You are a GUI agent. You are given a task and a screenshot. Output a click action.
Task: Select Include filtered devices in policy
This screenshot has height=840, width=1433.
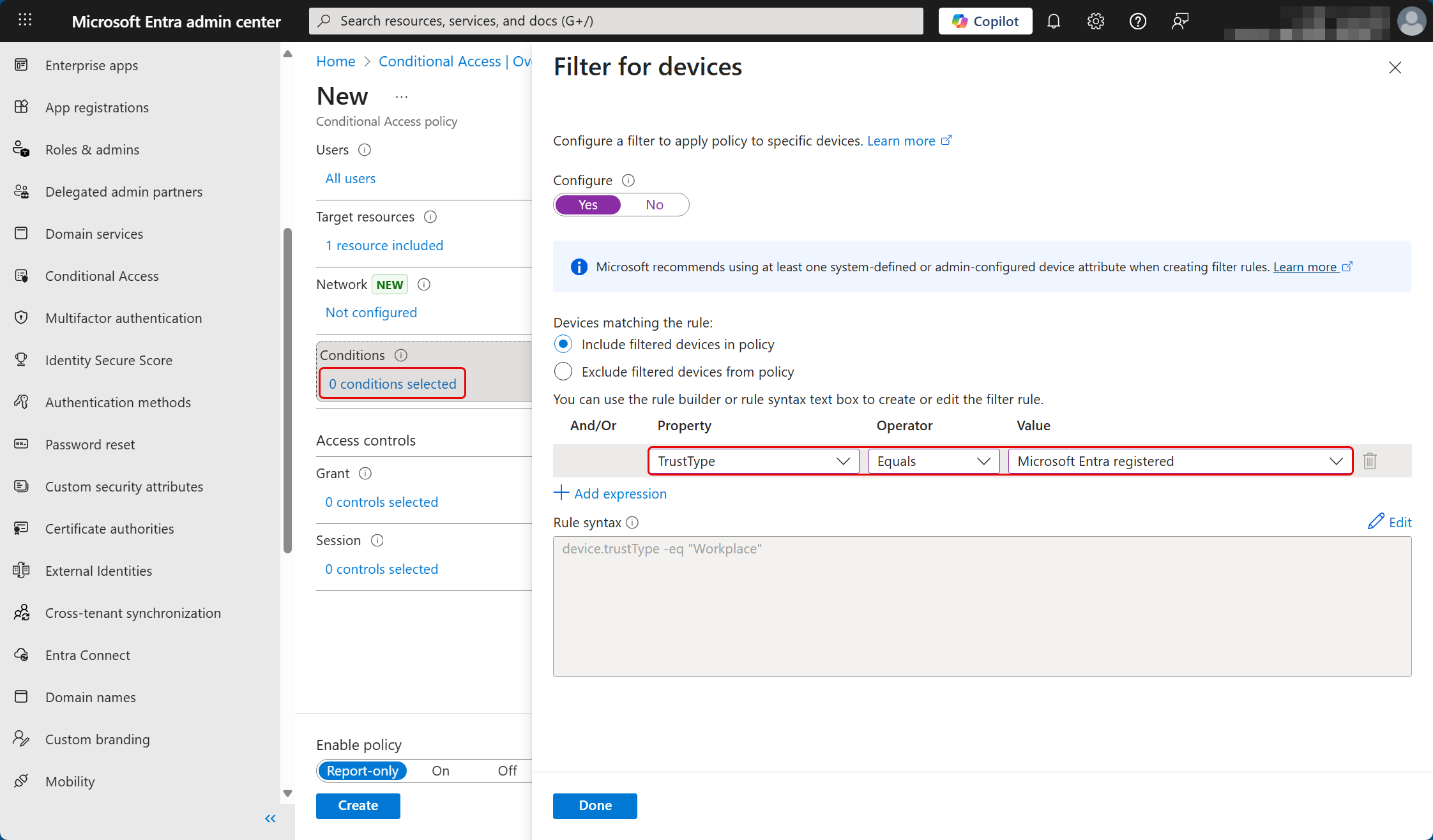tap(563, 345)
